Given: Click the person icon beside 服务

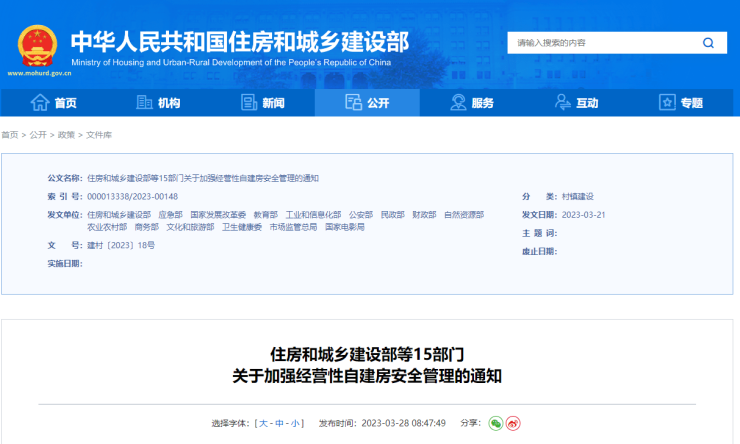Looking at the screenshot, I should tap(458, 102).
